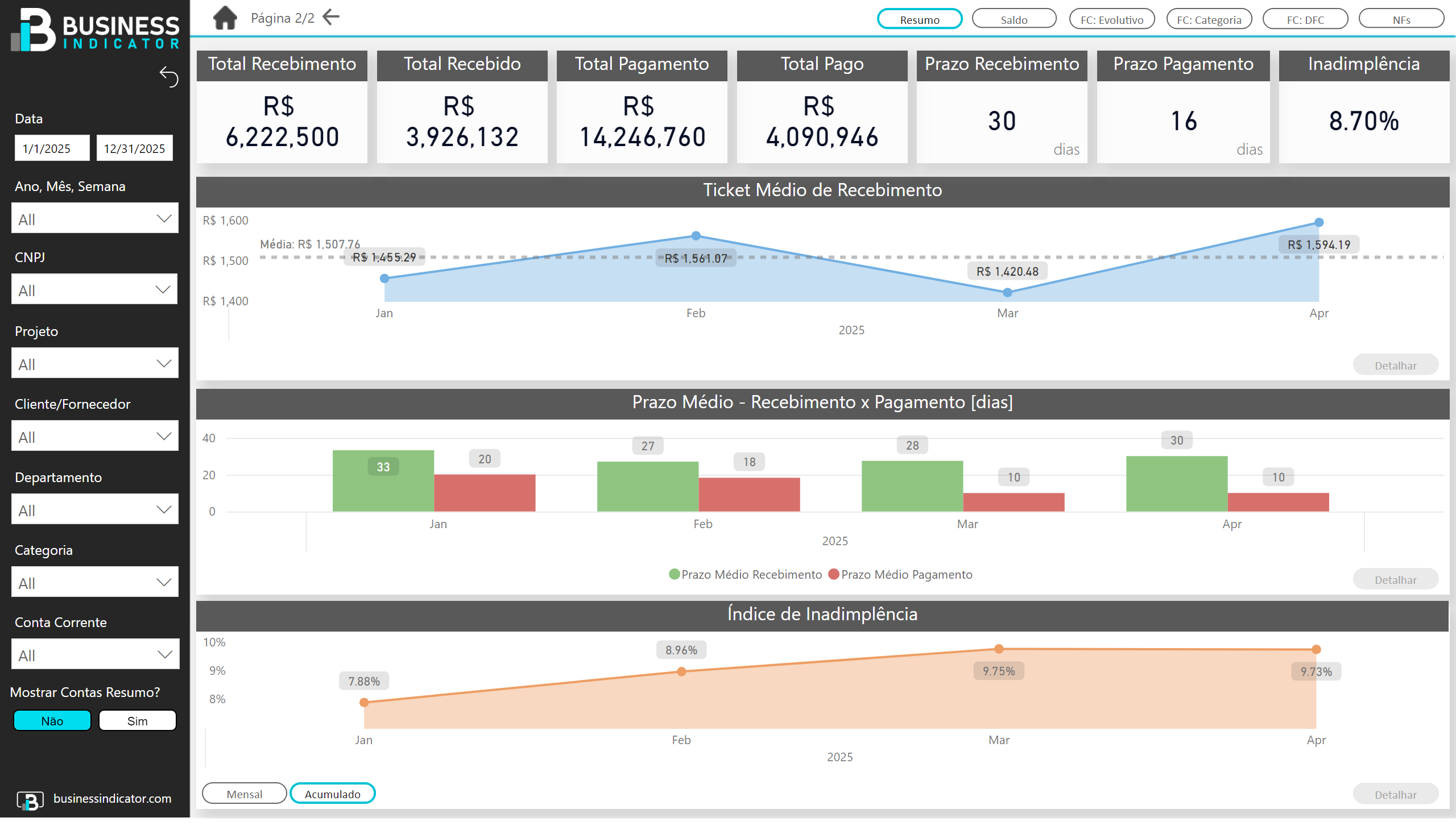Click the January green Recebimento bar
This screenshot has width=1456, height=830.
pyautogui.click(x=383, y=490)
